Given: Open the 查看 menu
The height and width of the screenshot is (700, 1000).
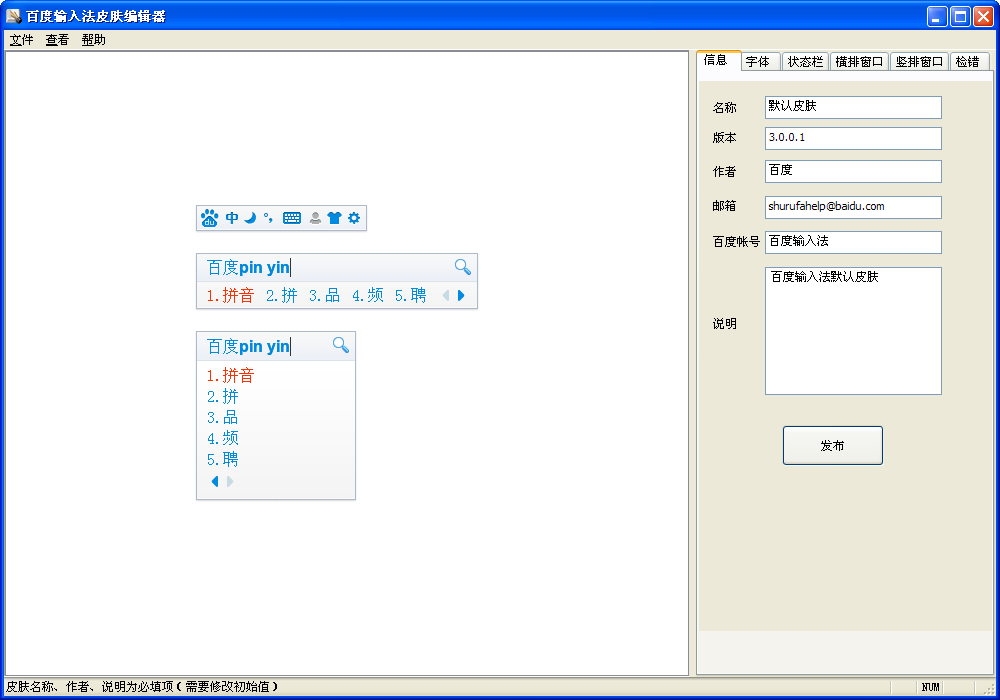Looking at the screenshot, I should pyautogui.click(x=57, y=40).
